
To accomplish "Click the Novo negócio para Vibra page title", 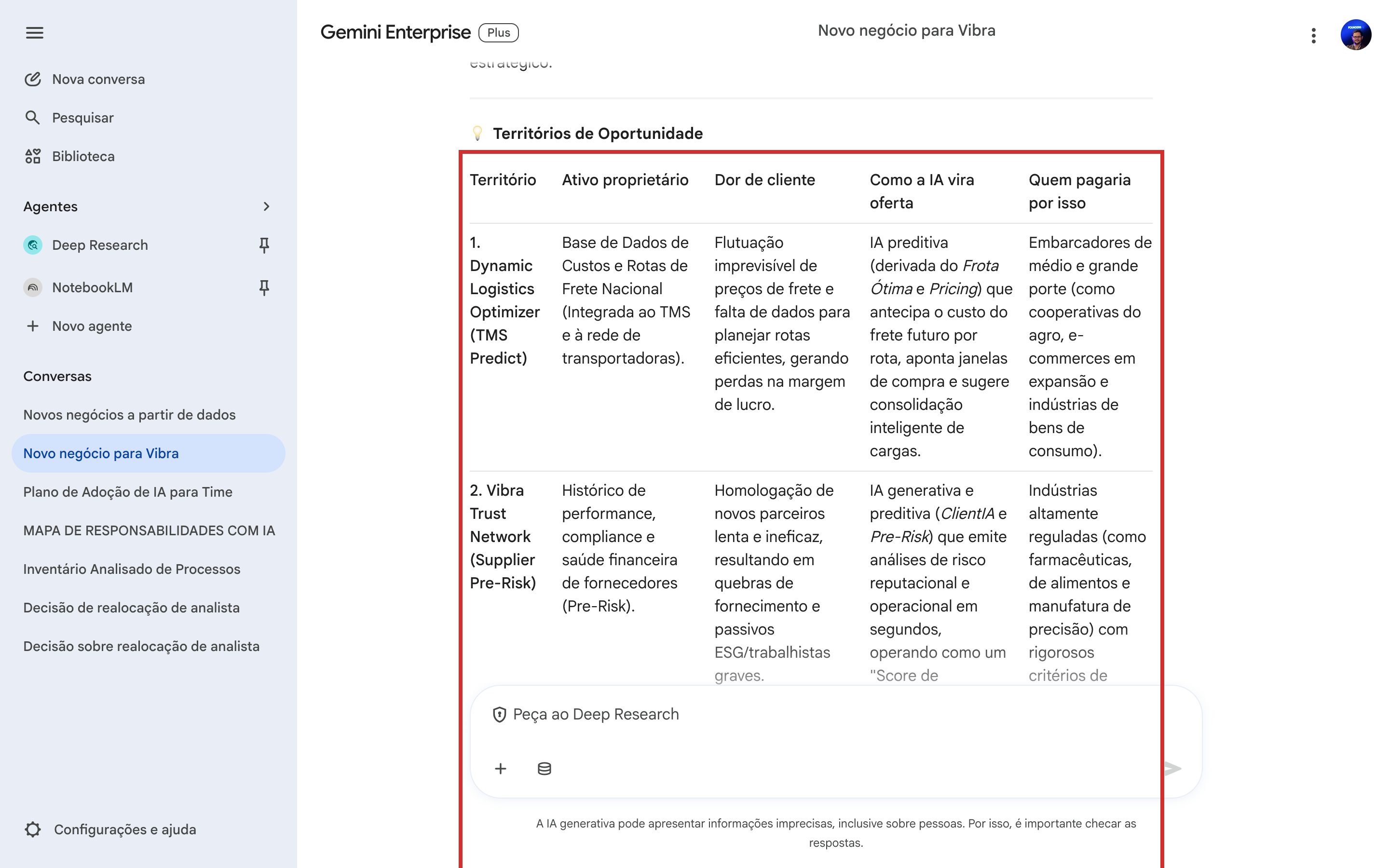I will pos(906,30).
